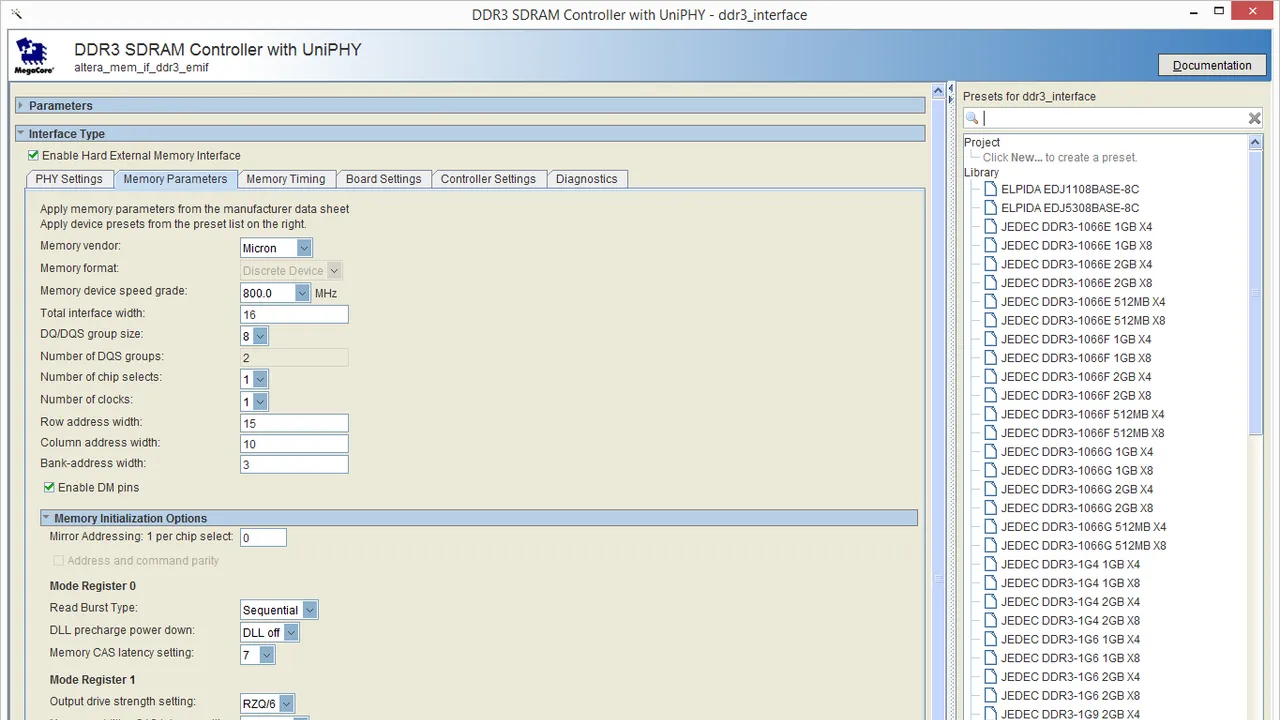Click the file icon for JEDEC DDR3-1066E 1GB X8
The image size is (1280, 720).
[x=990, y=245]
